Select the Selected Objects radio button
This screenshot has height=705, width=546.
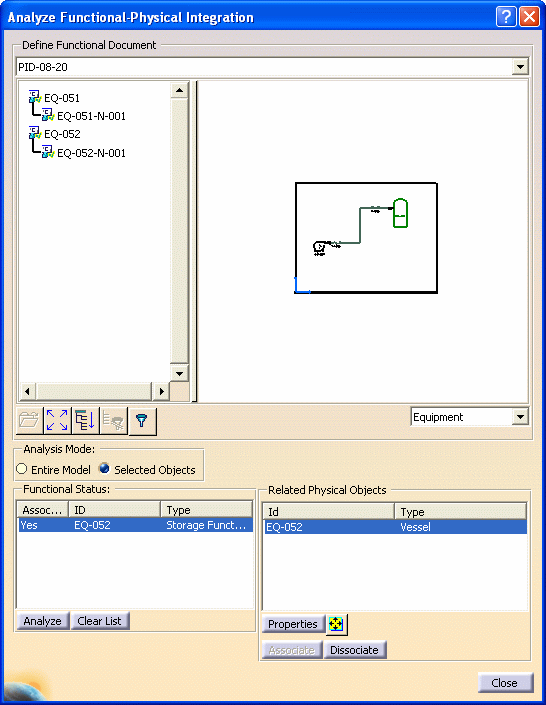(104, 469)
